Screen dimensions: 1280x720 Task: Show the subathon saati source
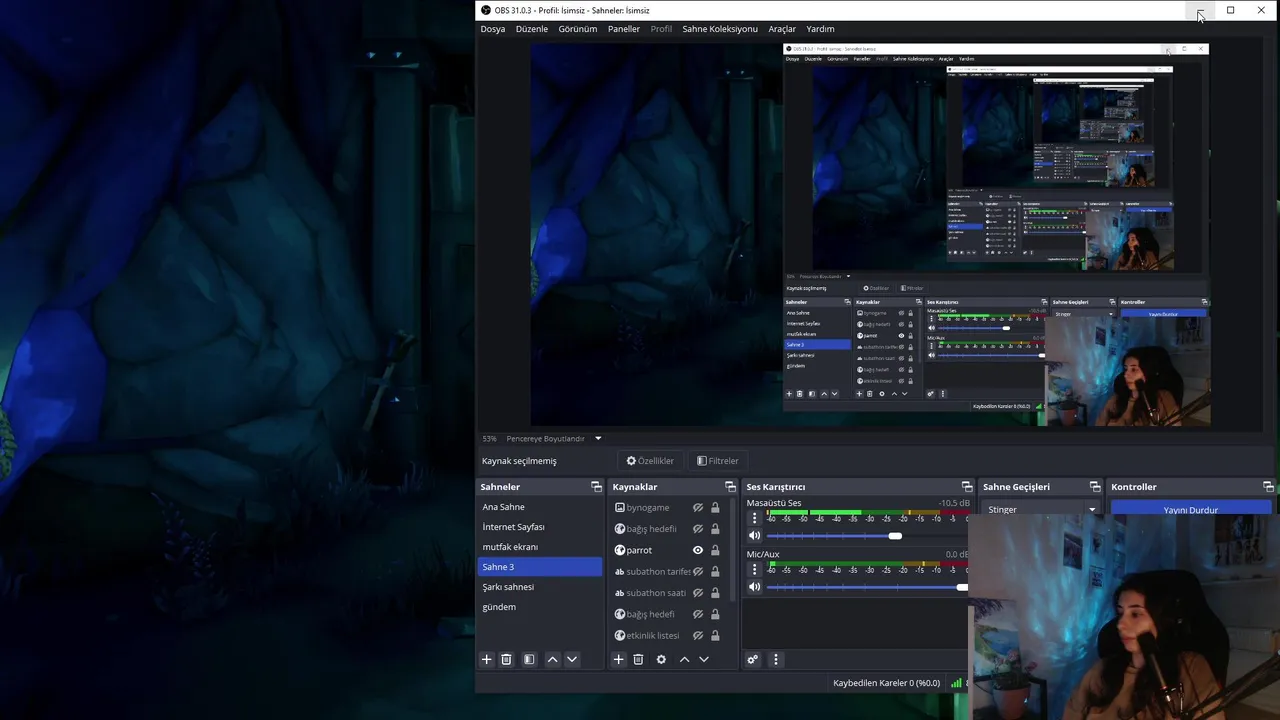tap(698, 593)
